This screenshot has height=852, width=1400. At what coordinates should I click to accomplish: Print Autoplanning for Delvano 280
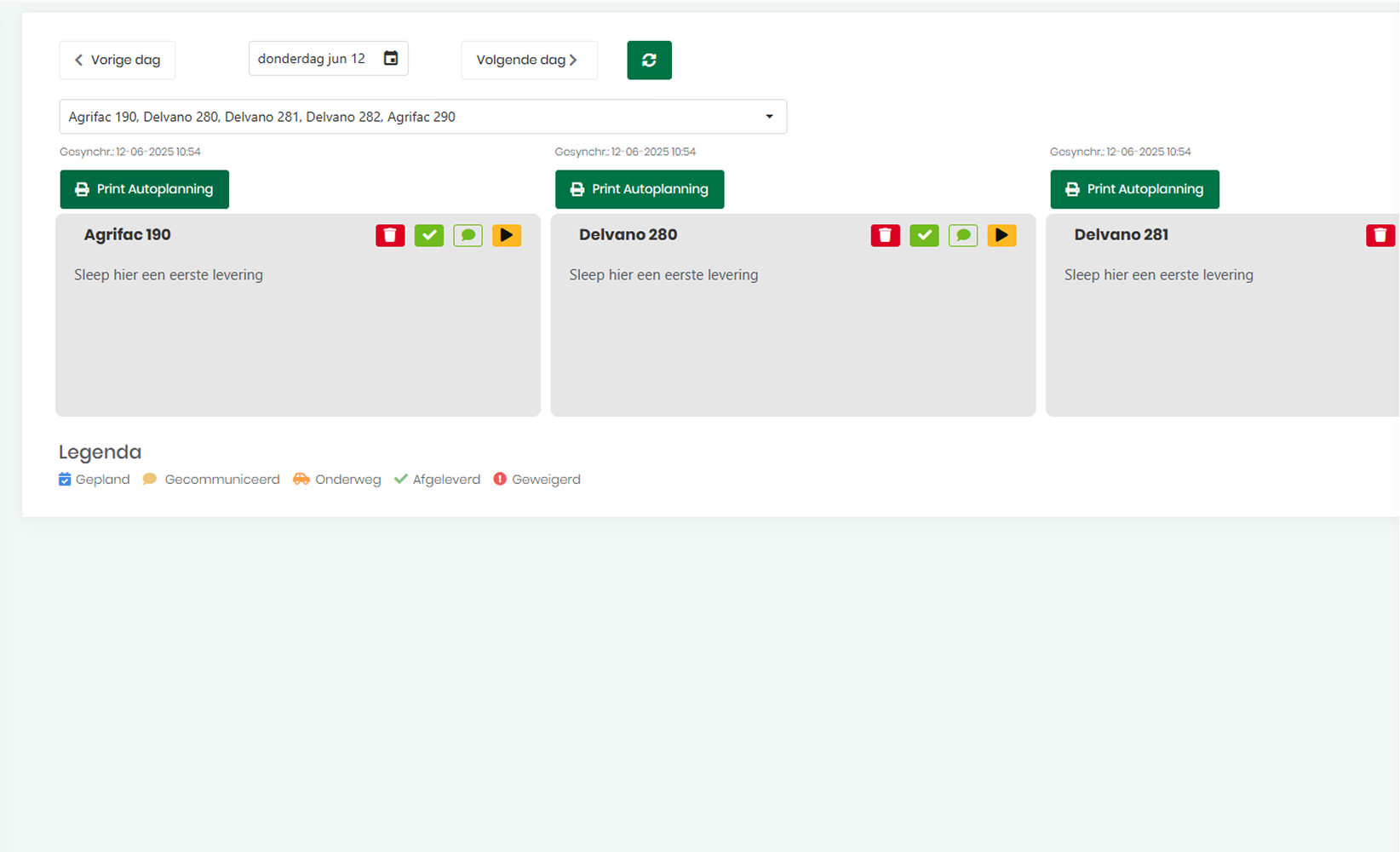click(640, 189)
